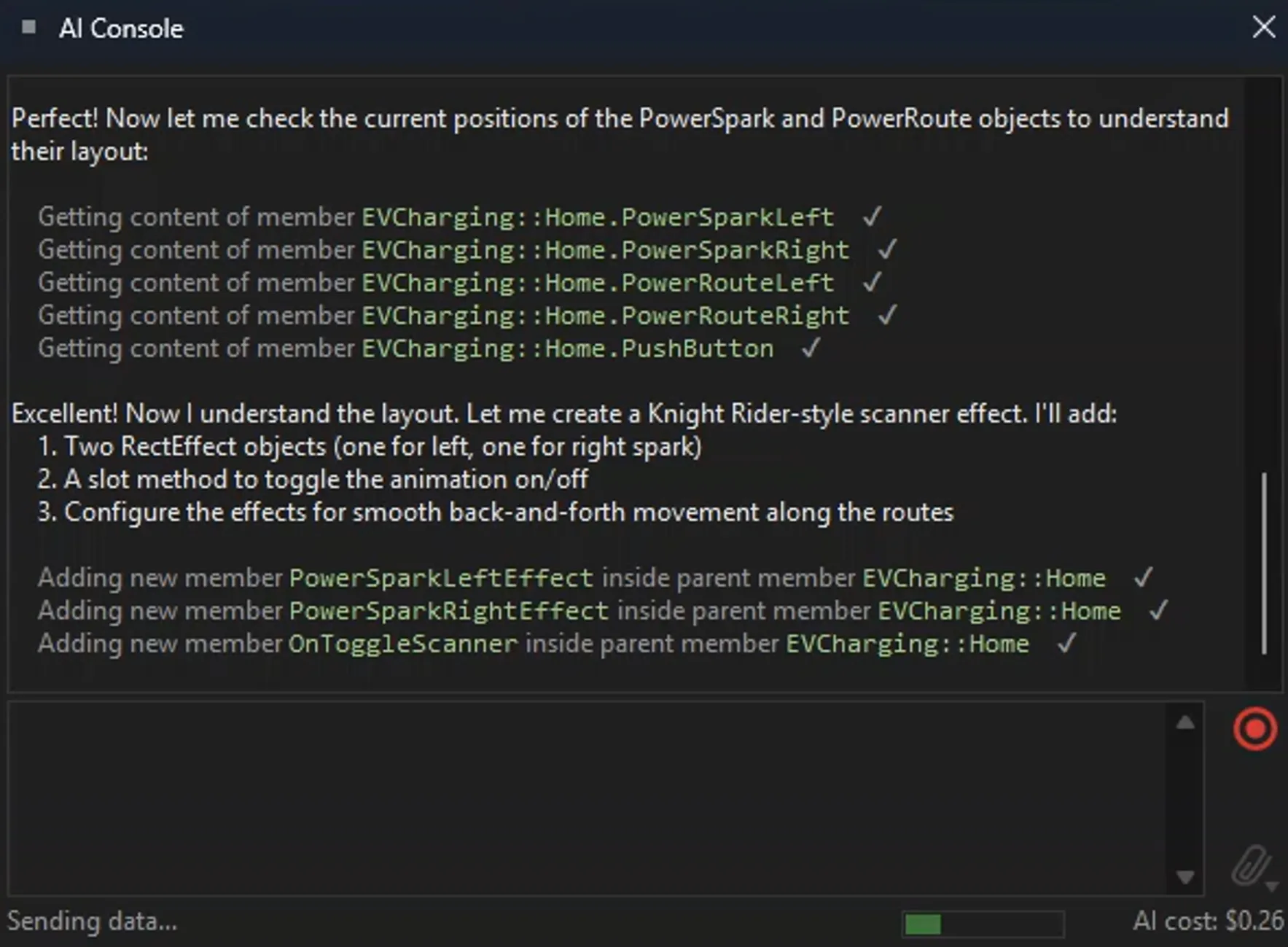Jump to the OnToggleScanner slot method
This screenshot has width=1288, height=947.
click(402, 644)
